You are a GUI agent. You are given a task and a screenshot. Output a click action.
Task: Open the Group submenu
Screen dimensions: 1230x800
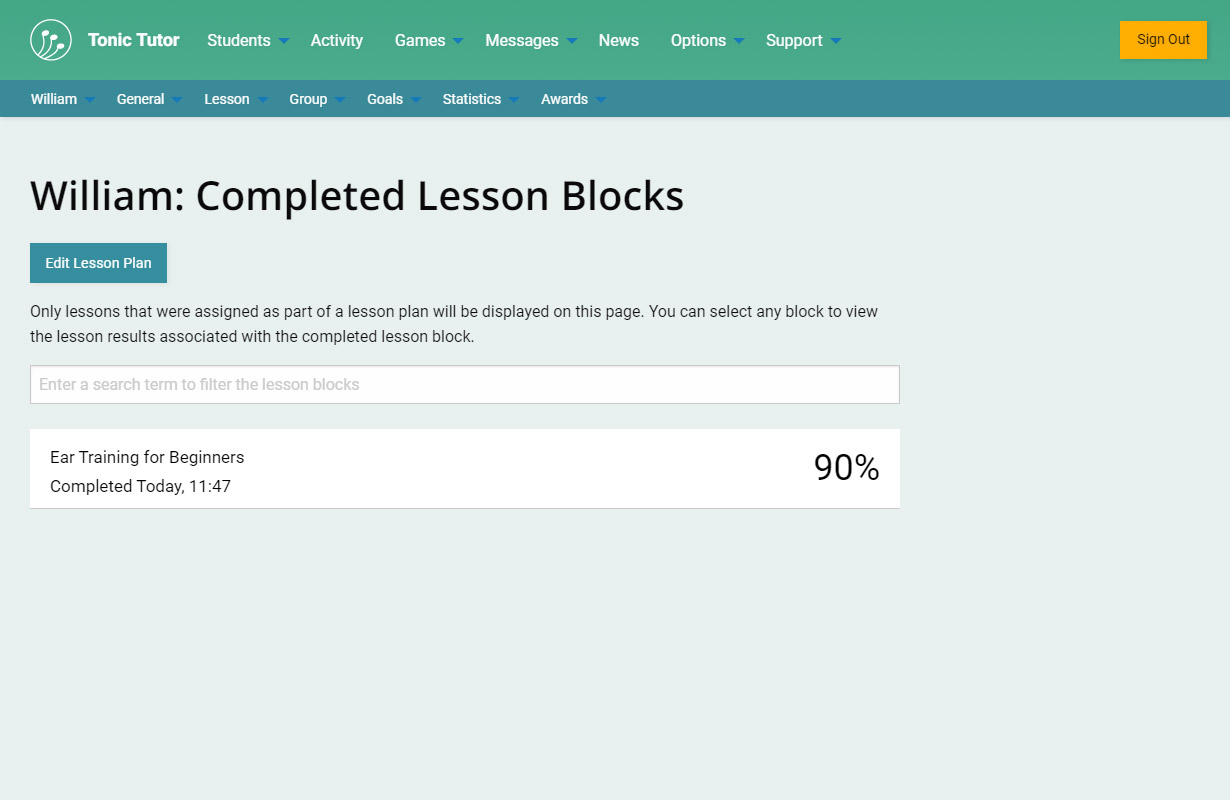point(316,99)
